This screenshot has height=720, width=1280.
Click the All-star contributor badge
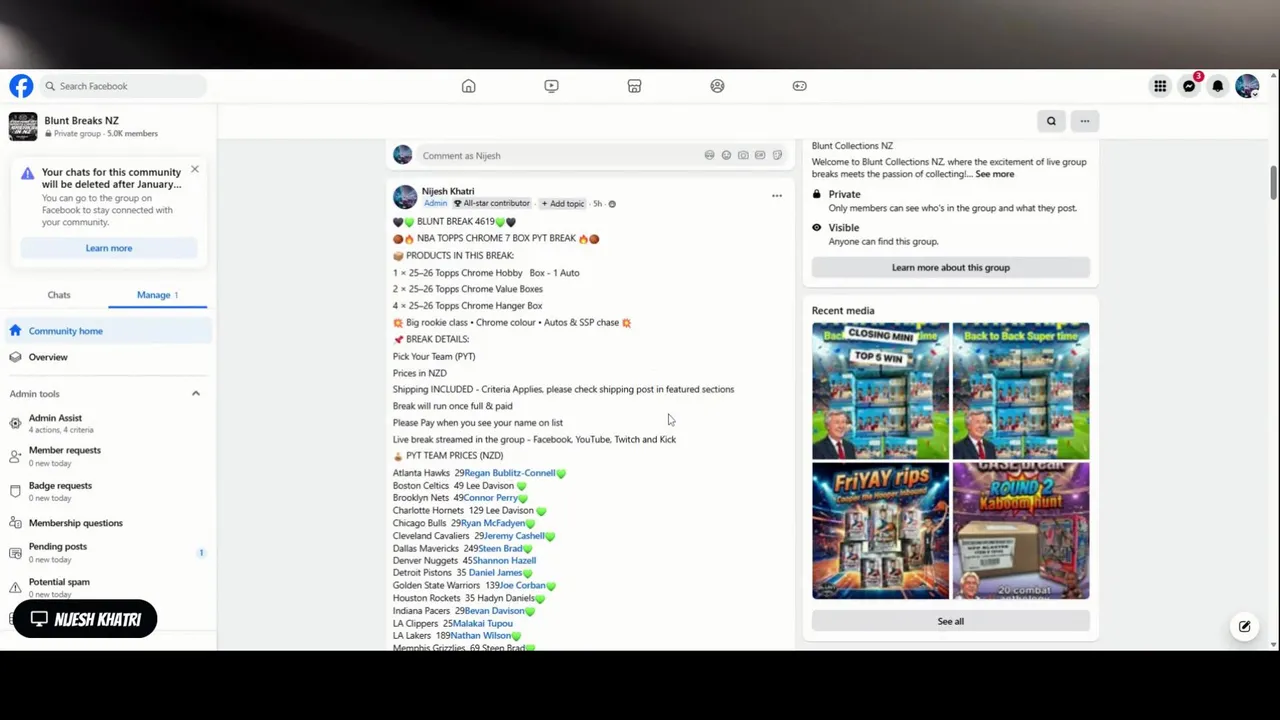(491, 204)
